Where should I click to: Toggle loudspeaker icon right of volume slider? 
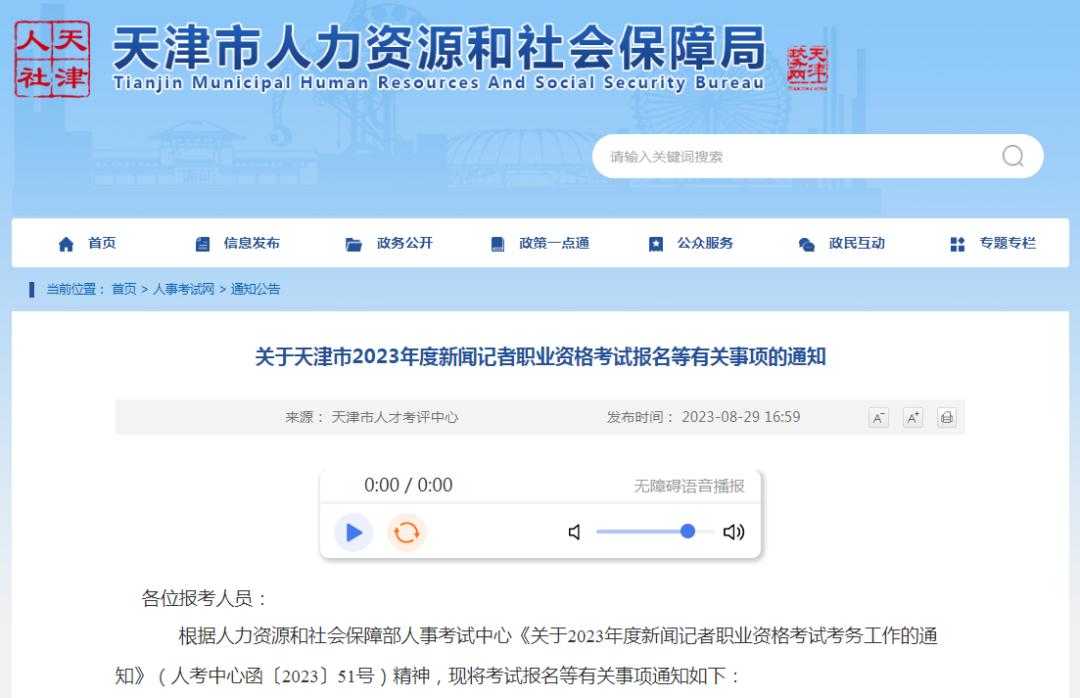click(x=733, y=533)
